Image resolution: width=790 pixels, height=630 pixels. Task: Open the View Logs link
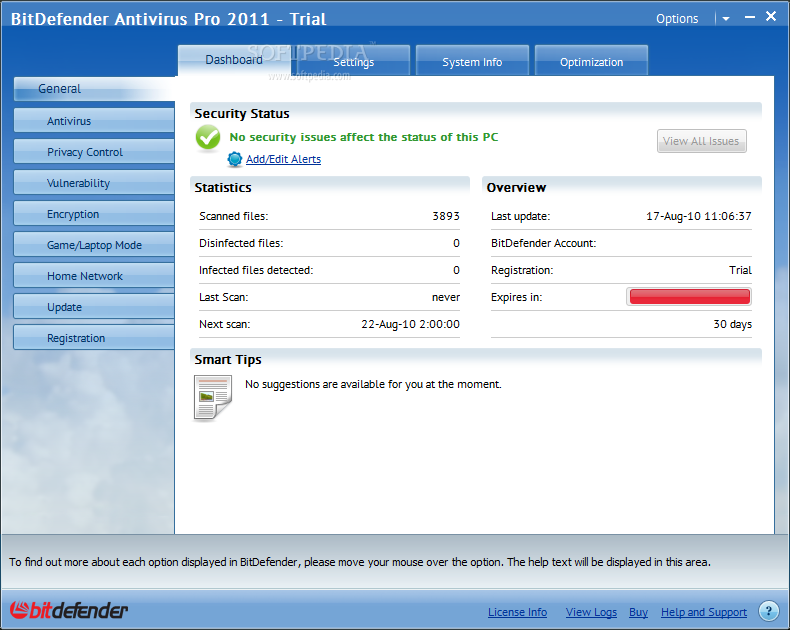coord(591,612)
